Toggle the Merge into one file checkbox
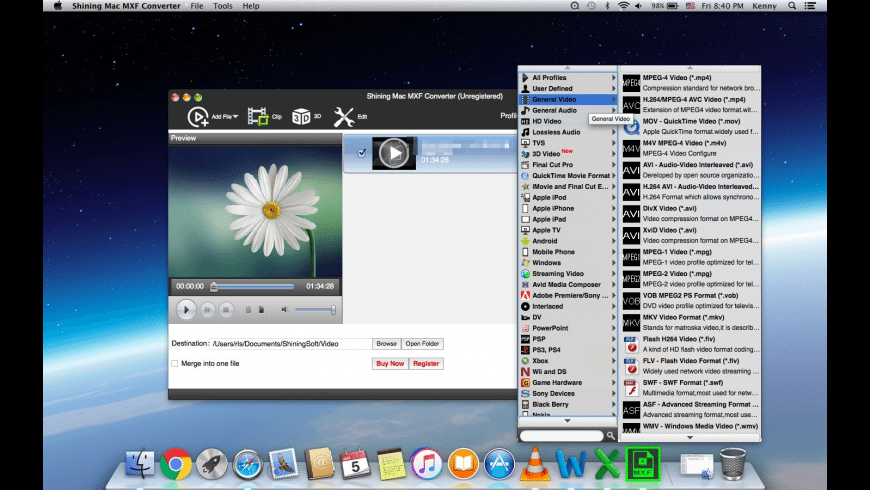The width and height of the screenshot is (870, 490). pyautogui.click(x=175, y=364)
